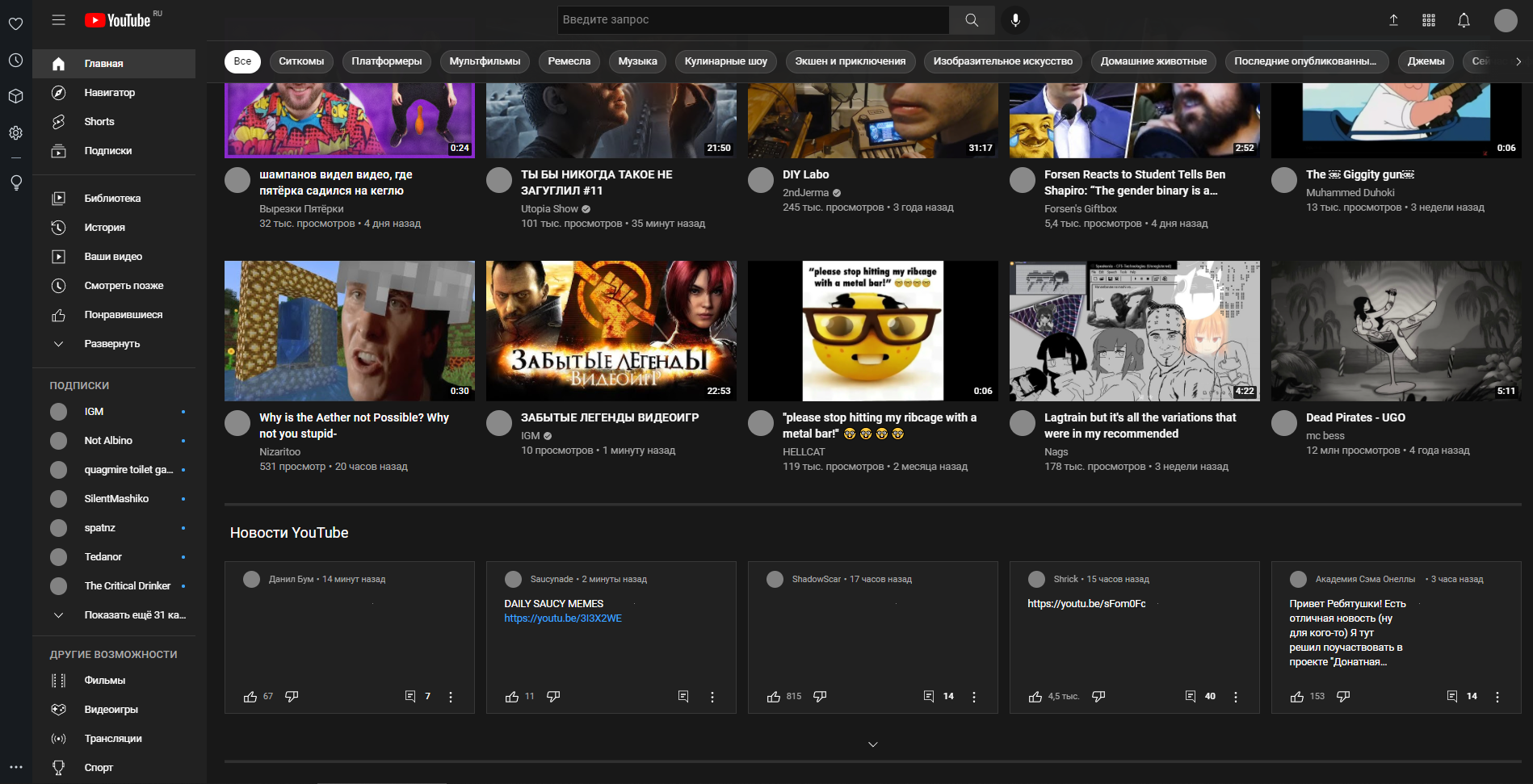
Task: Like the Данил Бум post
Action: point(250,696)
